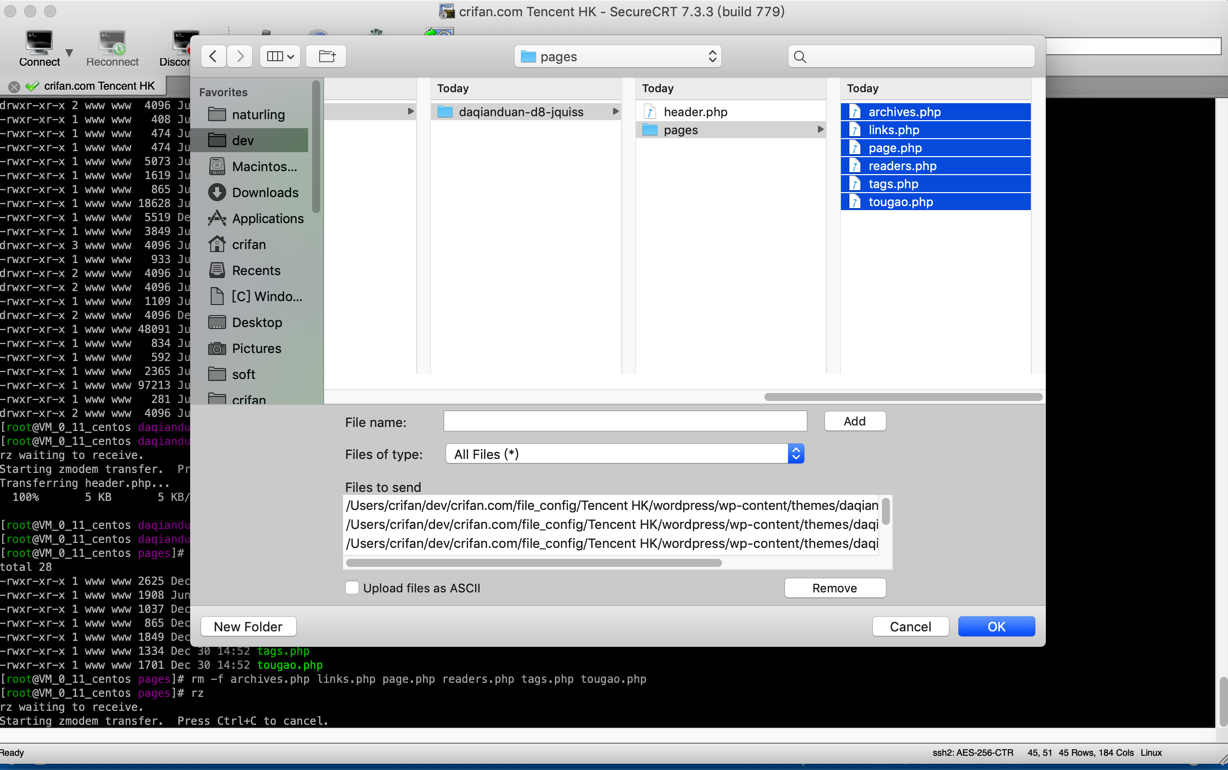Image resolution: width=1228 pixels, height=770 pixels.
Task: Click horizontal scrollbar of column browser
Action: pyautogui.click(x=903, y=397)
